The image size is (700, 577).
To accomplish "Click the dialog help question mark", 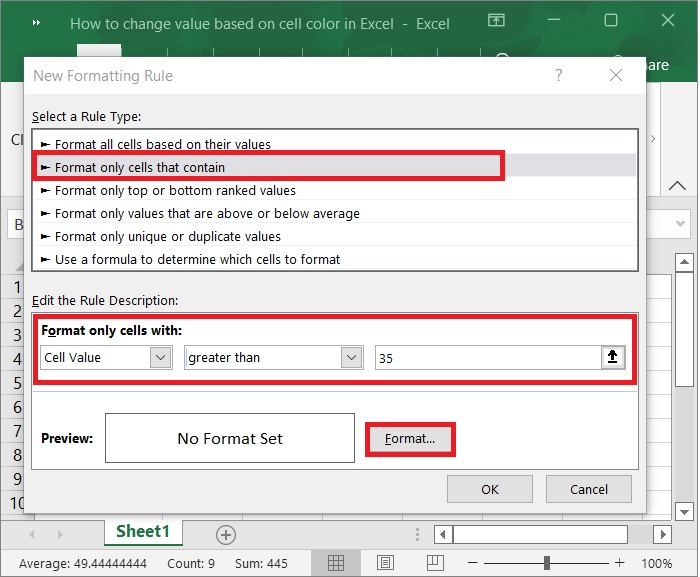I will pyautogui.click(x=559, y=75).
